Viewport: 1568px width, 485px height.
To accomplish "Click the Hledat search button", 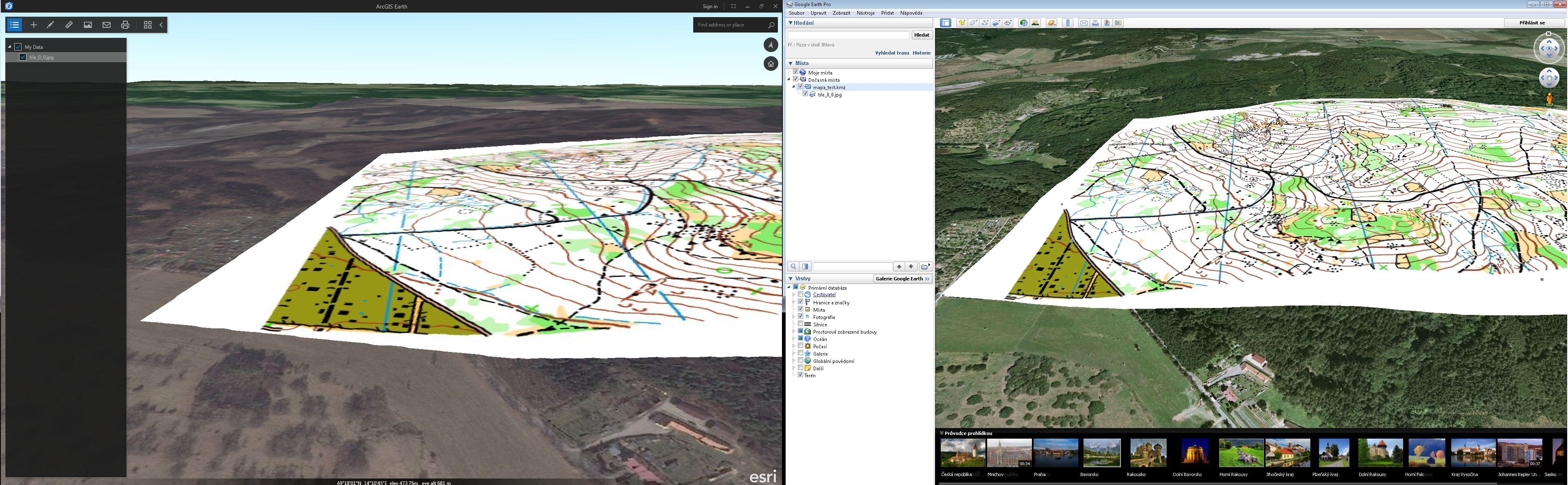I will 922,35.
